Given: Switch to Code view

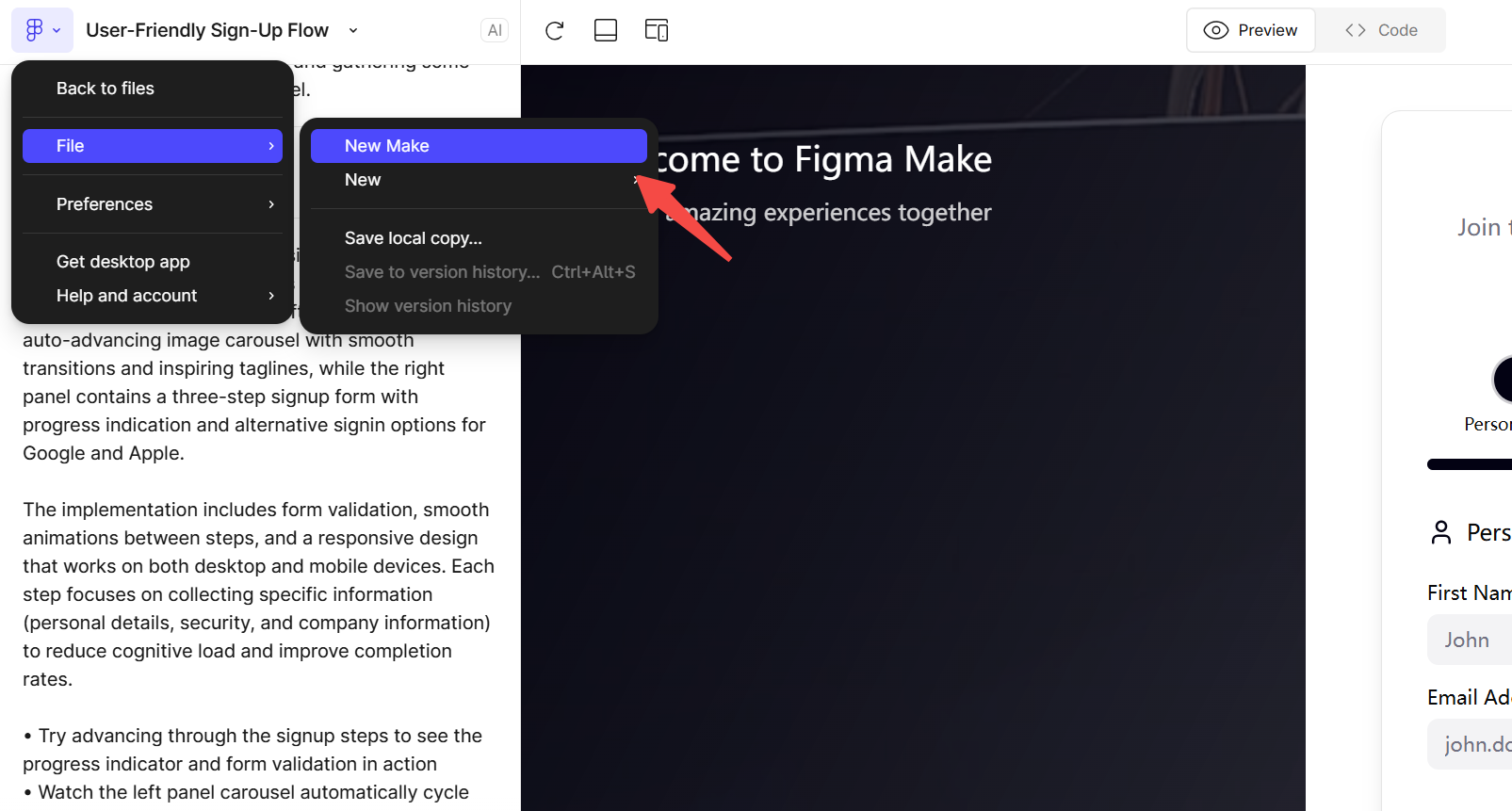Looking at the screenshot, I should 1381,30.
